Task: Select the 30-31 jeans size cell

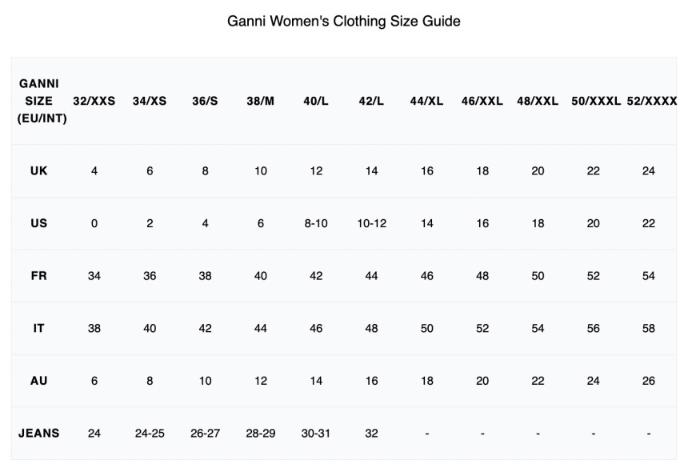Action: pos(316,433)
